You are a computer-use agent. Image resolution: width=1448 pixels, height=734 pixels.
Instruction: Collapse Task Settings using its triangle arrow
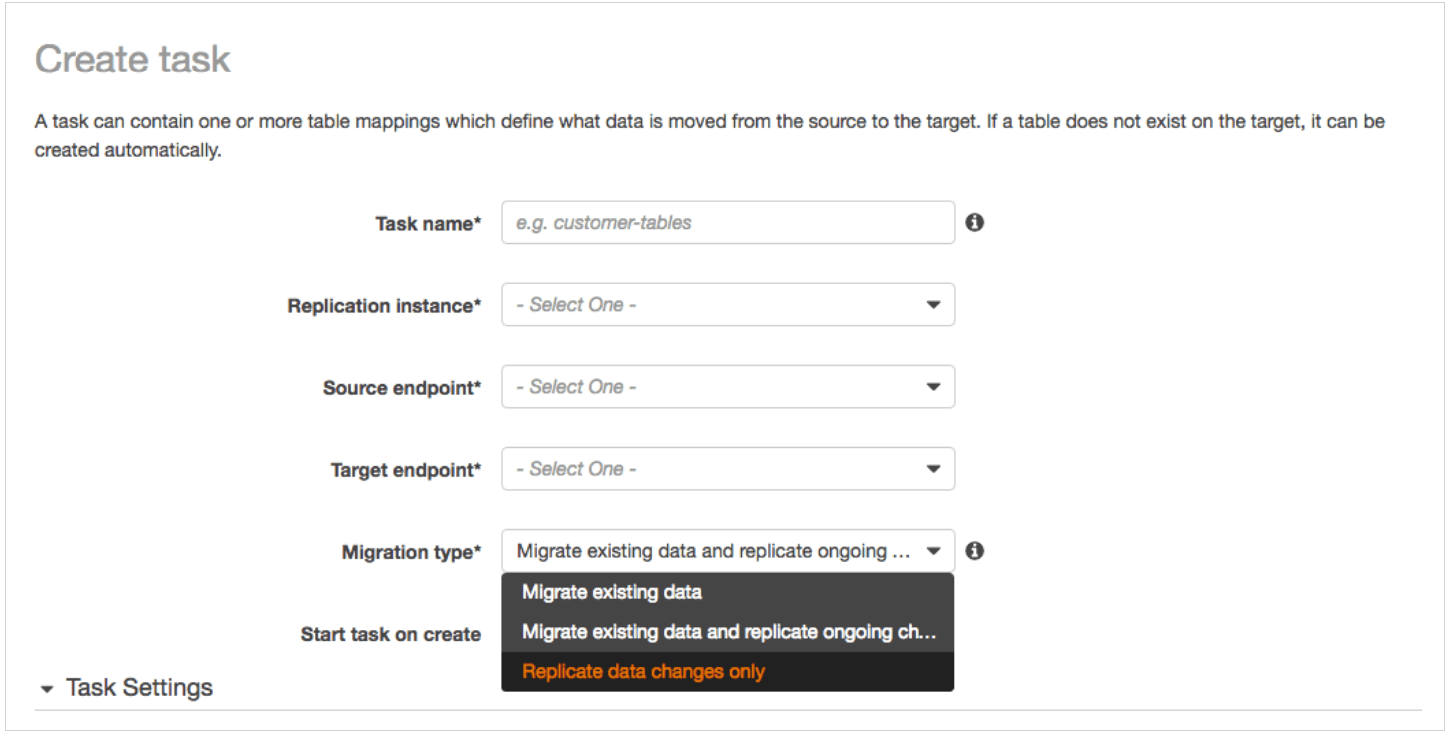coord(46,689)
